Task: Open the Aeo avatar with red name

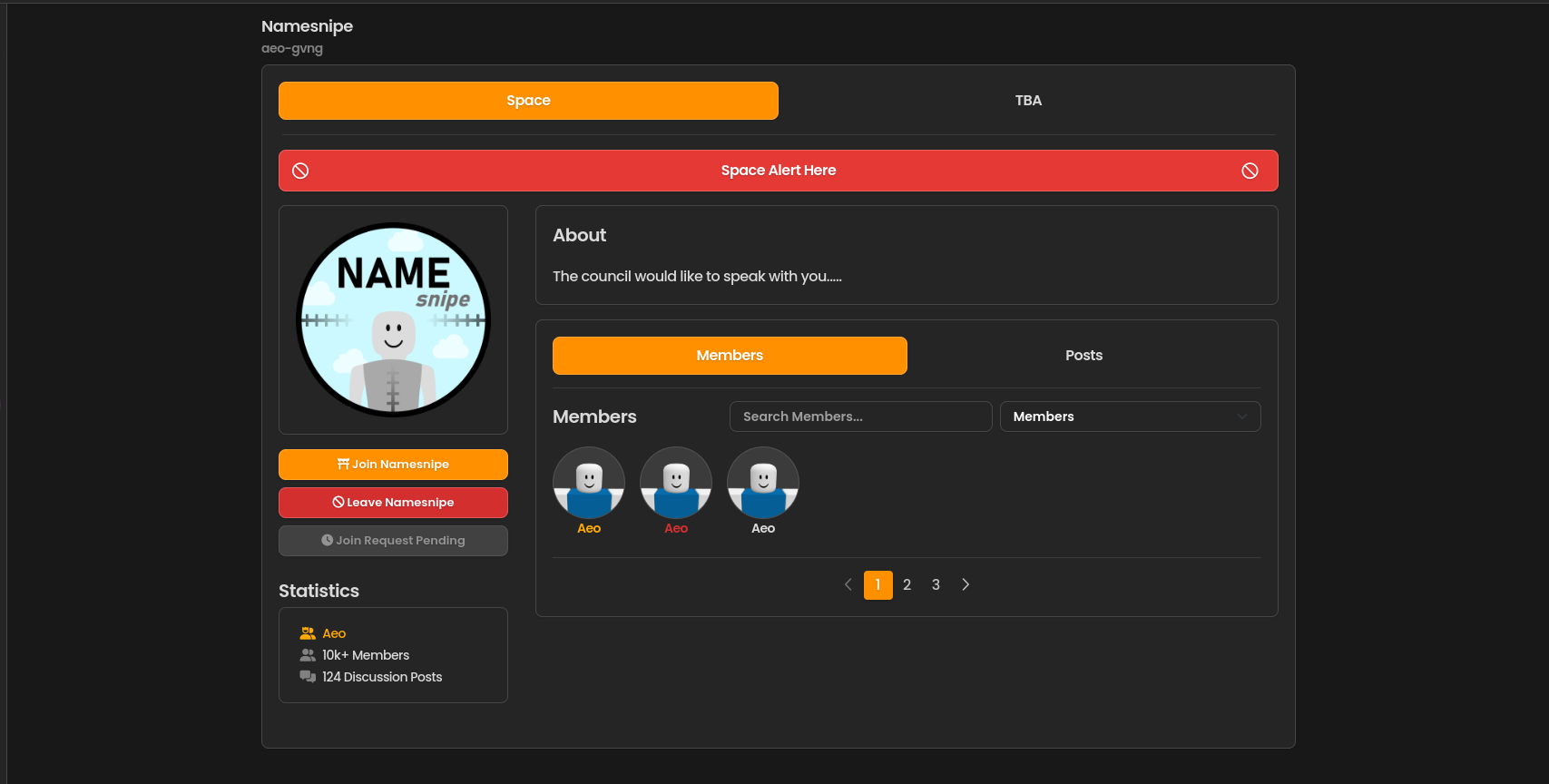Action: (676, 483)
